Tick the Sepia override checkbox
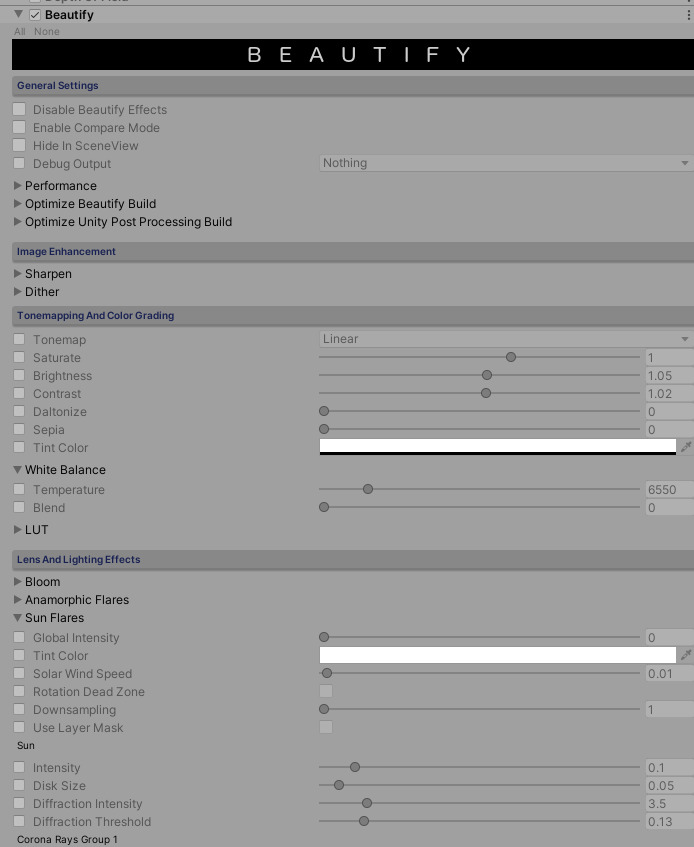 [x=19, y=429]
